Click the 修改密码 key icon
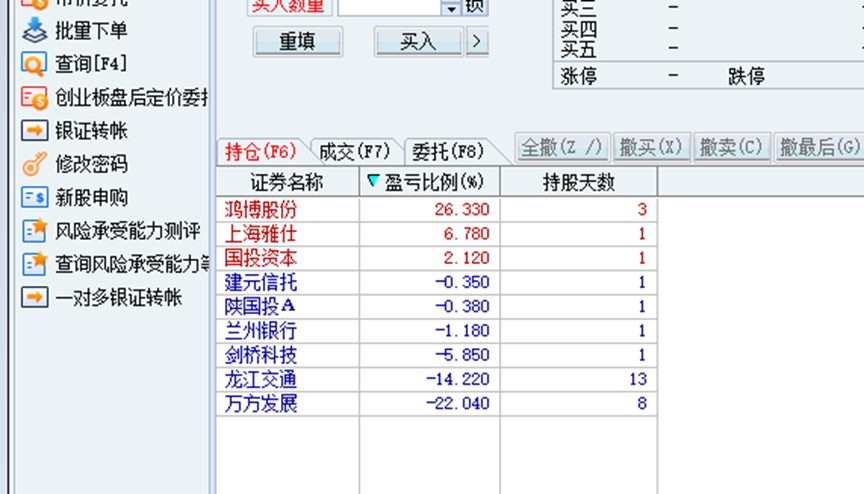 pyautogui.click(x=34, y=164)
